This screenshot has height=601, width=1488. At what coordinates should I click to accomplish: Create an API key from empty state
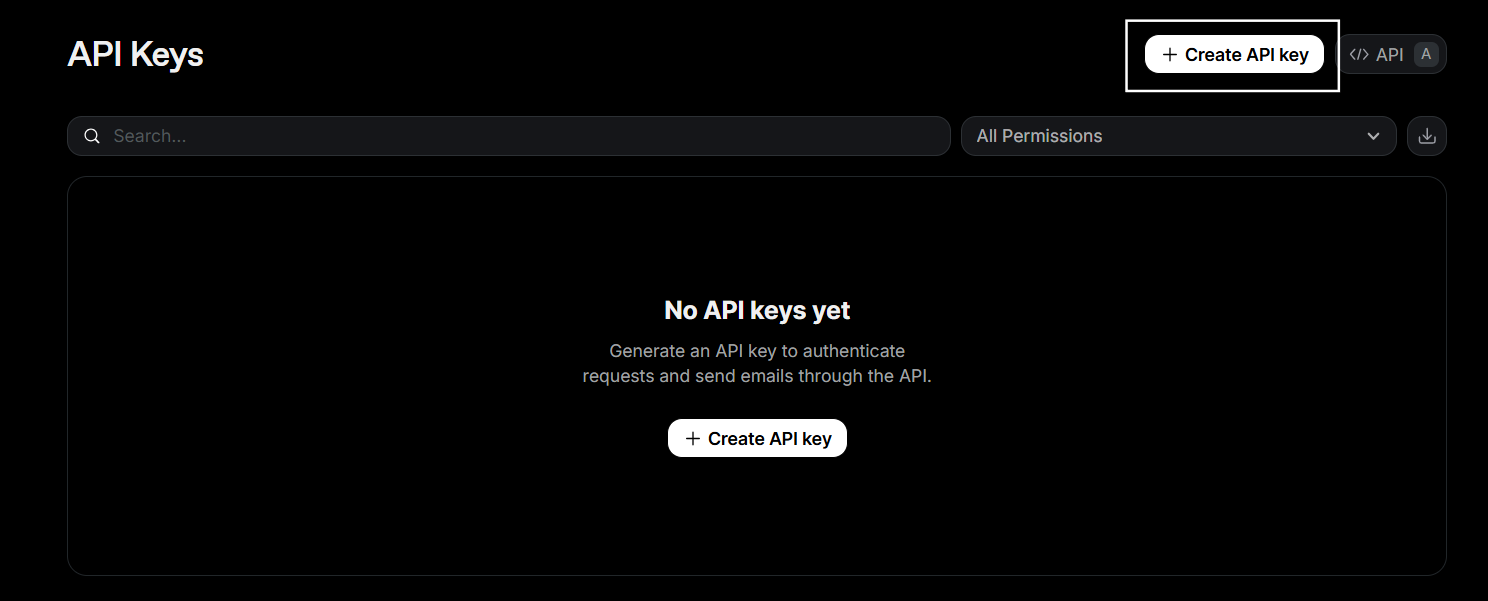tap(757, 437)
